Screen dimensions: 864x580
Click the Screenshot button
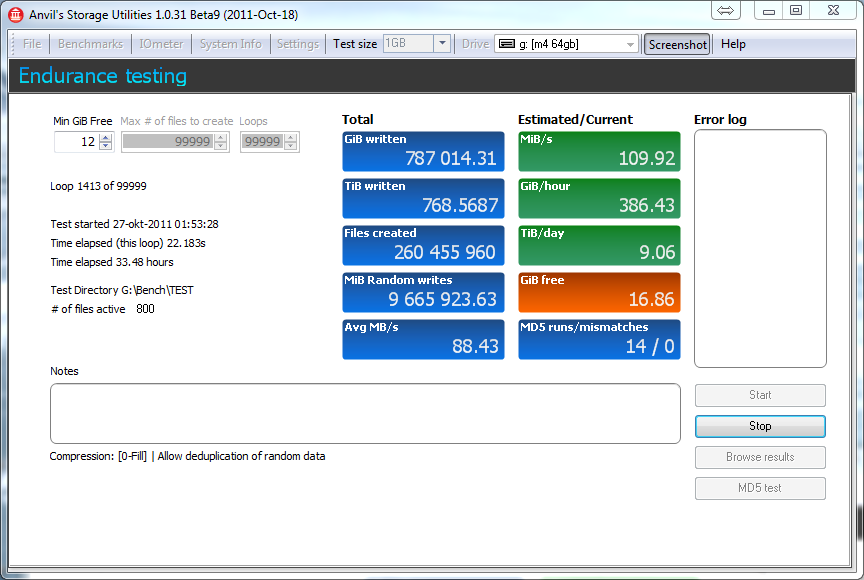[x=677, y=45]
